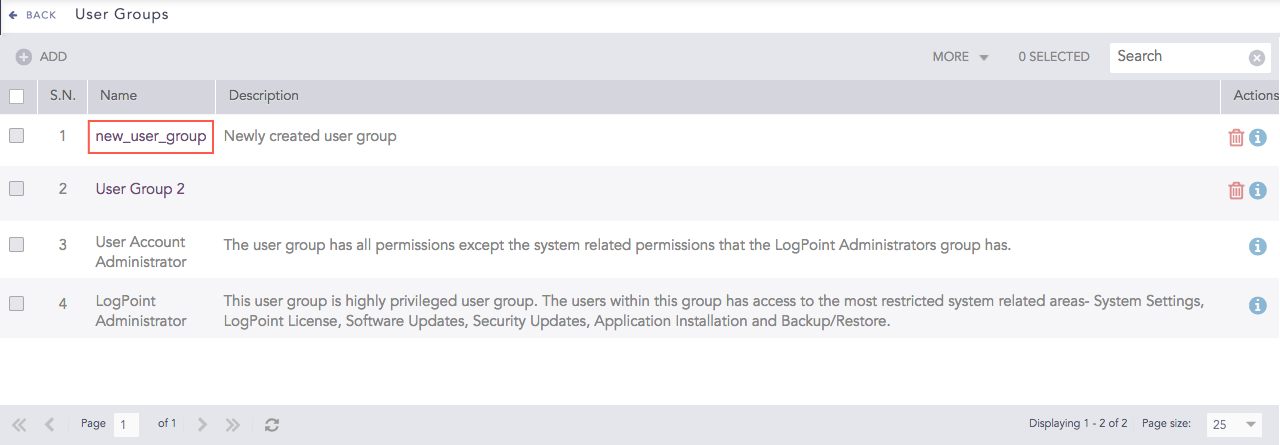This screenshot has width=1280, height=445.
Task: Click the Description column header
Action: [x=264, y=96]
